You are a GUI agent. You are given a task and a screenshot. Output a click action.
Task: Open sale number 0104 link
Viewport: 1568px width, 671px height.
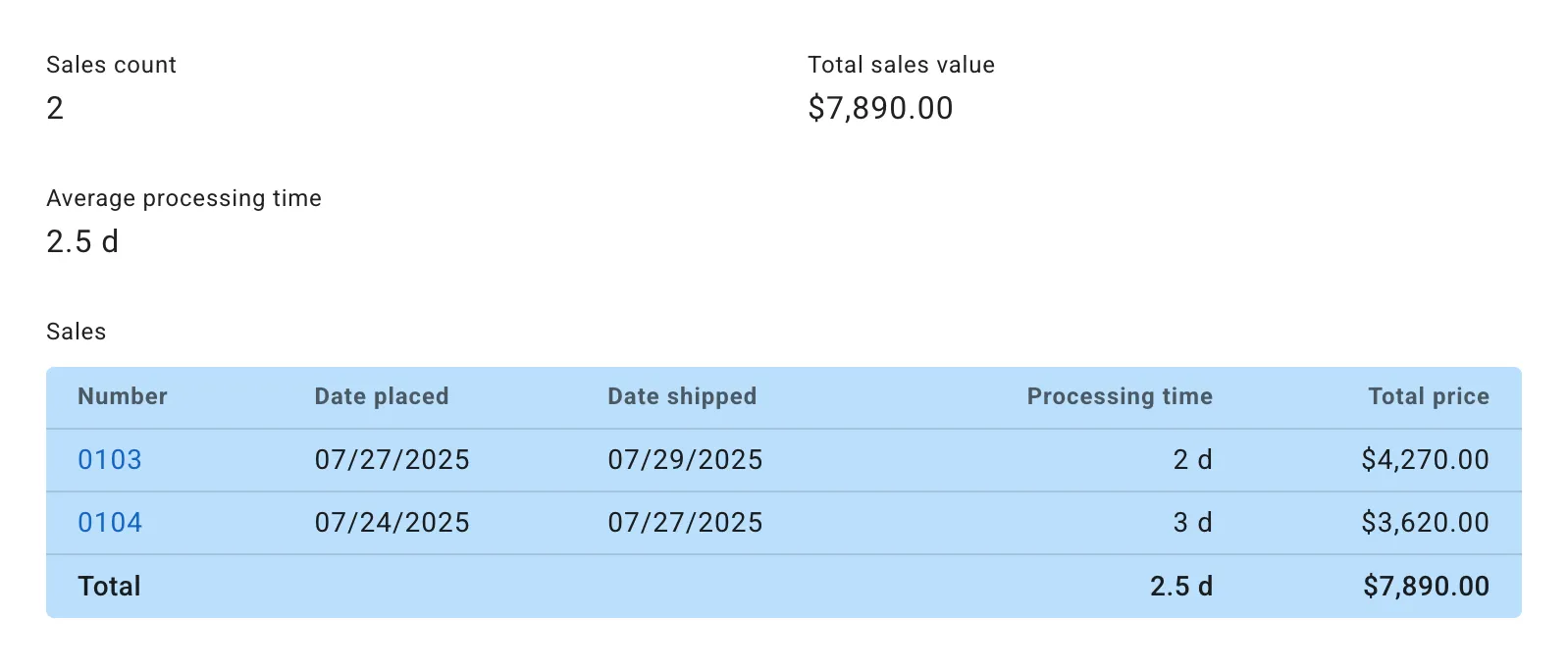point(110,522)
